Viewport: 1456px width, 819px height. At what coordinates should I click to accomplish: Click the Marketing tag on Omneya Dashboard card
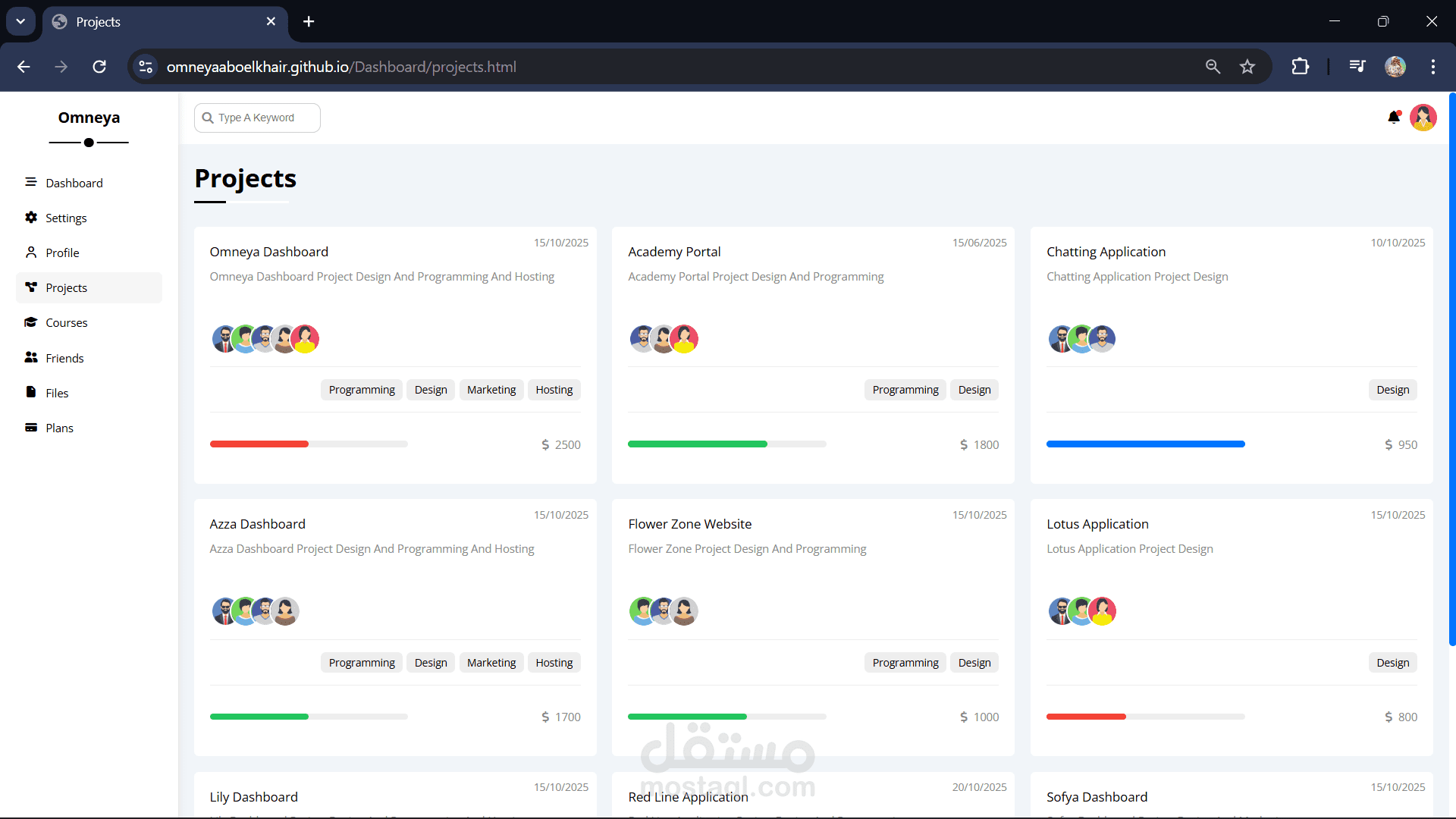pyautogui.click(x=491, y=390)
